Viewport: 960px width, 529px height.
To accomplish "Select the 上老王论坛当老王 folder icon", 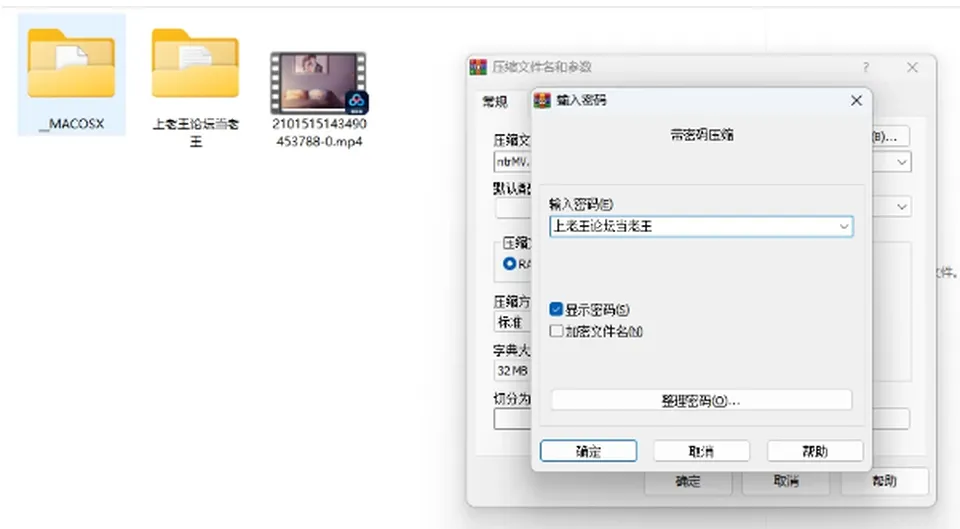I will pos(195,63).
